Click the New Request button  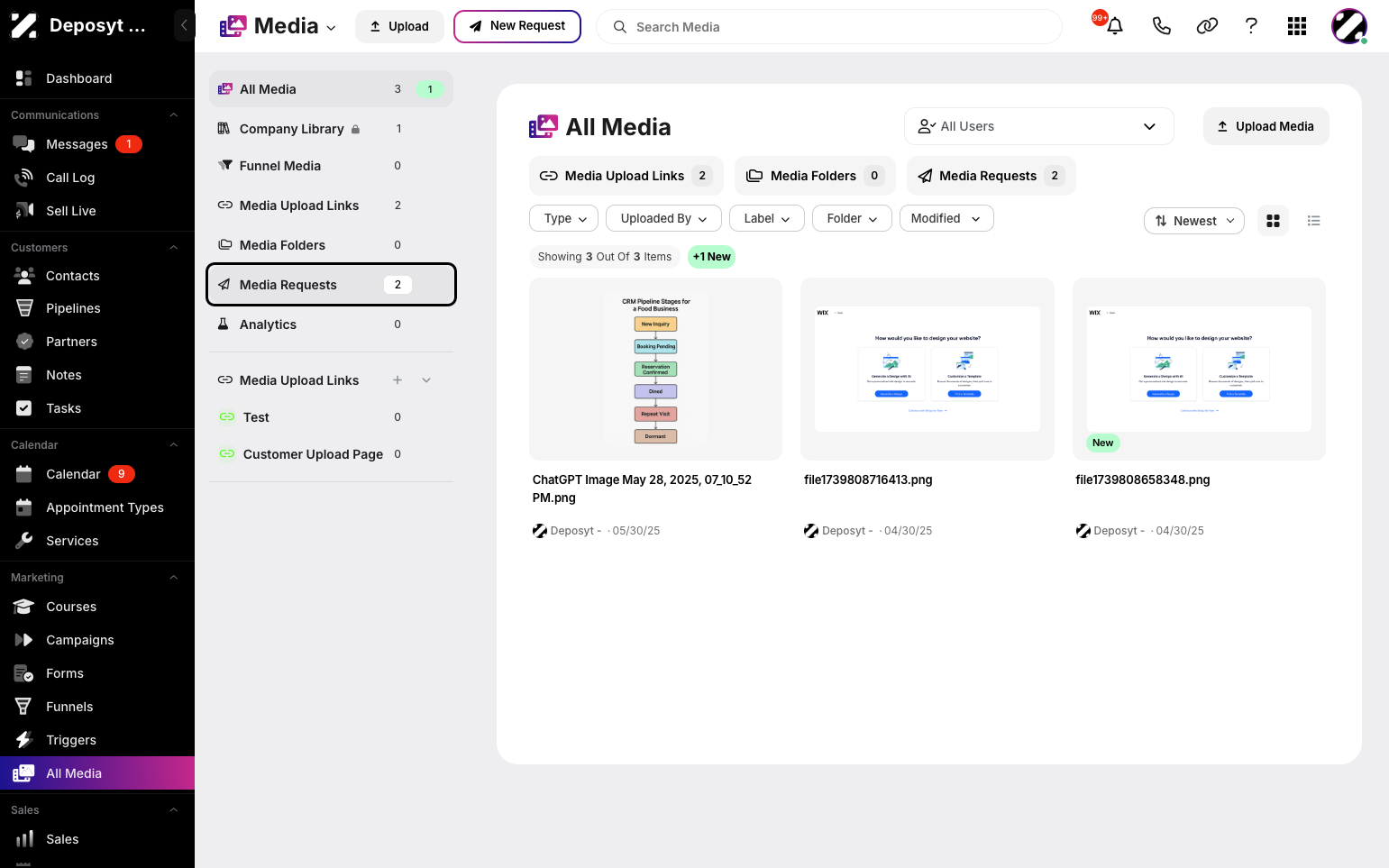pyautogui.click(x=517, y=26)
